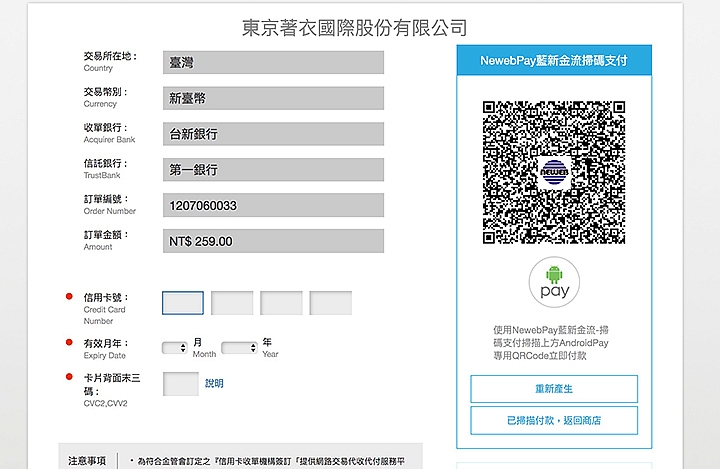Open the 說明 link next to CVC2
The width and height of the screenshot is (720, 469).
(214, 383)
